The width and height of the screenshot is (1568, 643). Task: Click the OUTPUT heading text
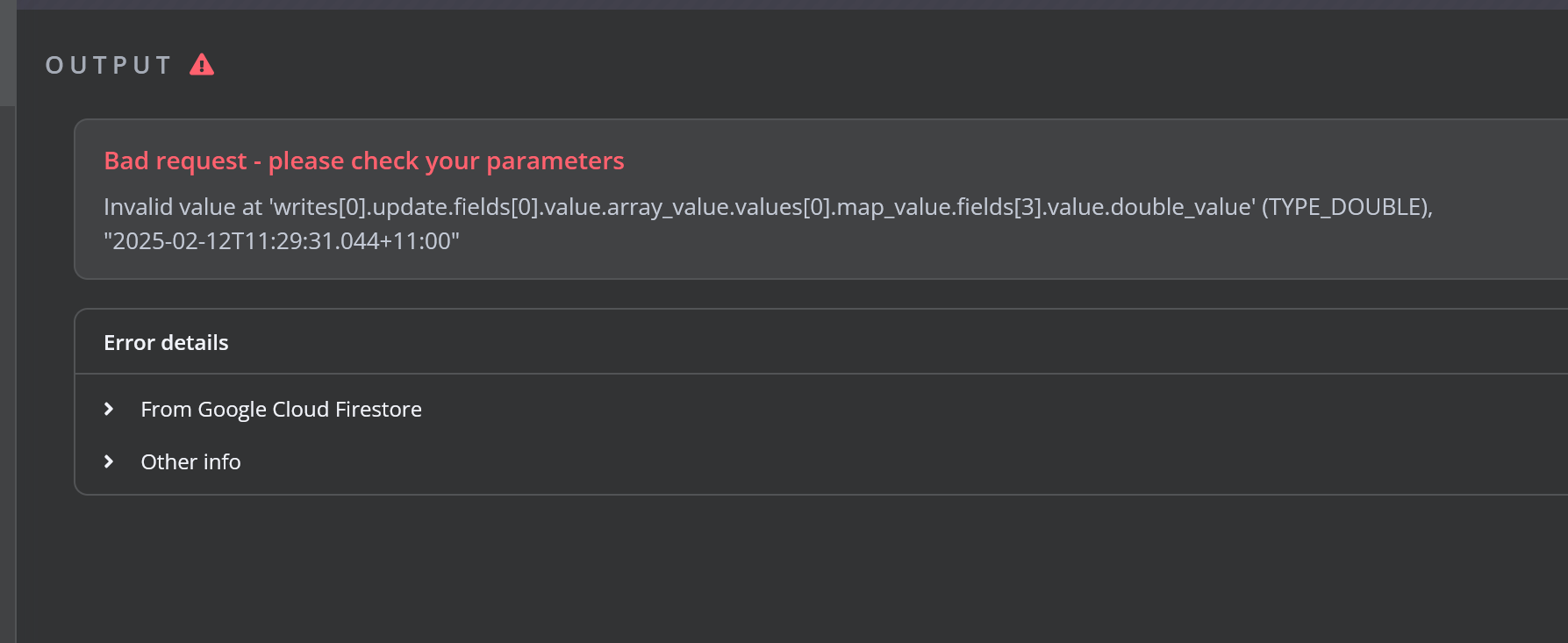pos(109,66)
